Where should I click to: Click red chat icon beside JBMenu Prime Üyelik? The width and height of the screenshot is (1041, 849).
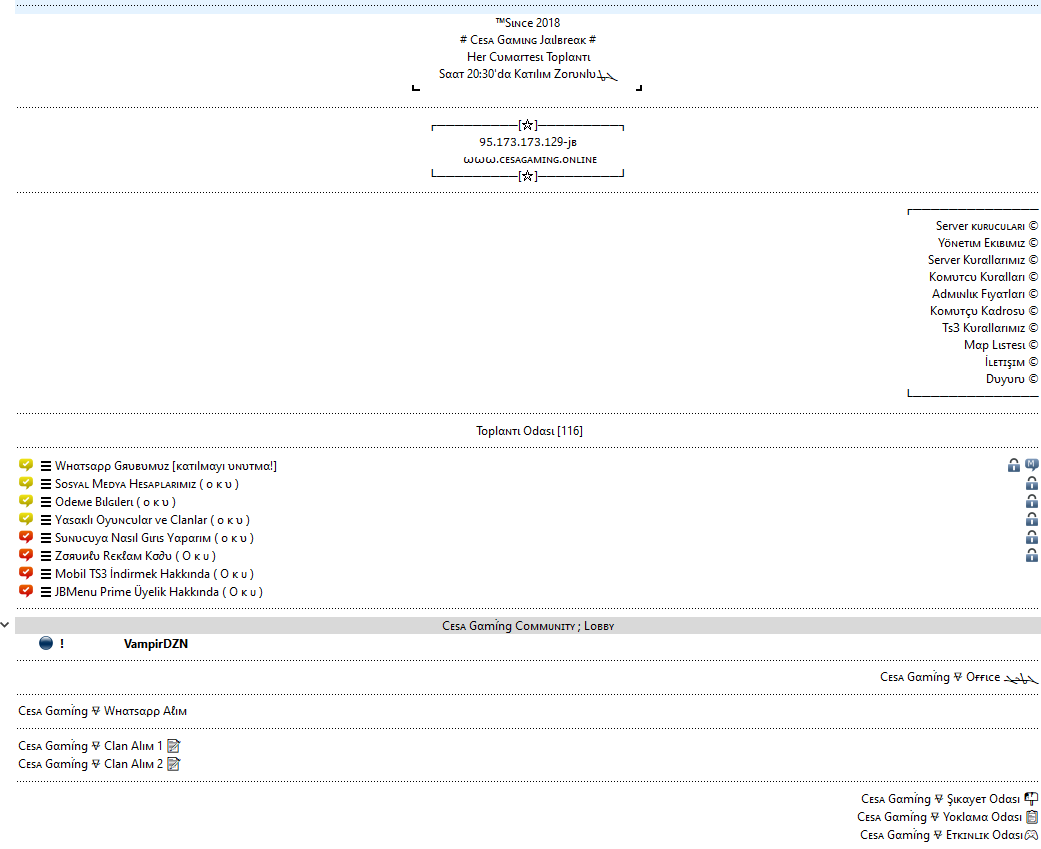pyautogui.click(x=26, y=591)
